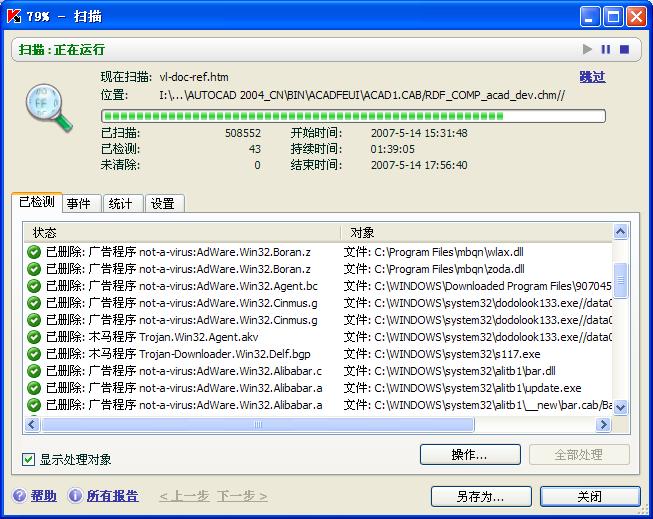
Task: Click the Kaspersky logo in title bar
Action: [14, 16]
